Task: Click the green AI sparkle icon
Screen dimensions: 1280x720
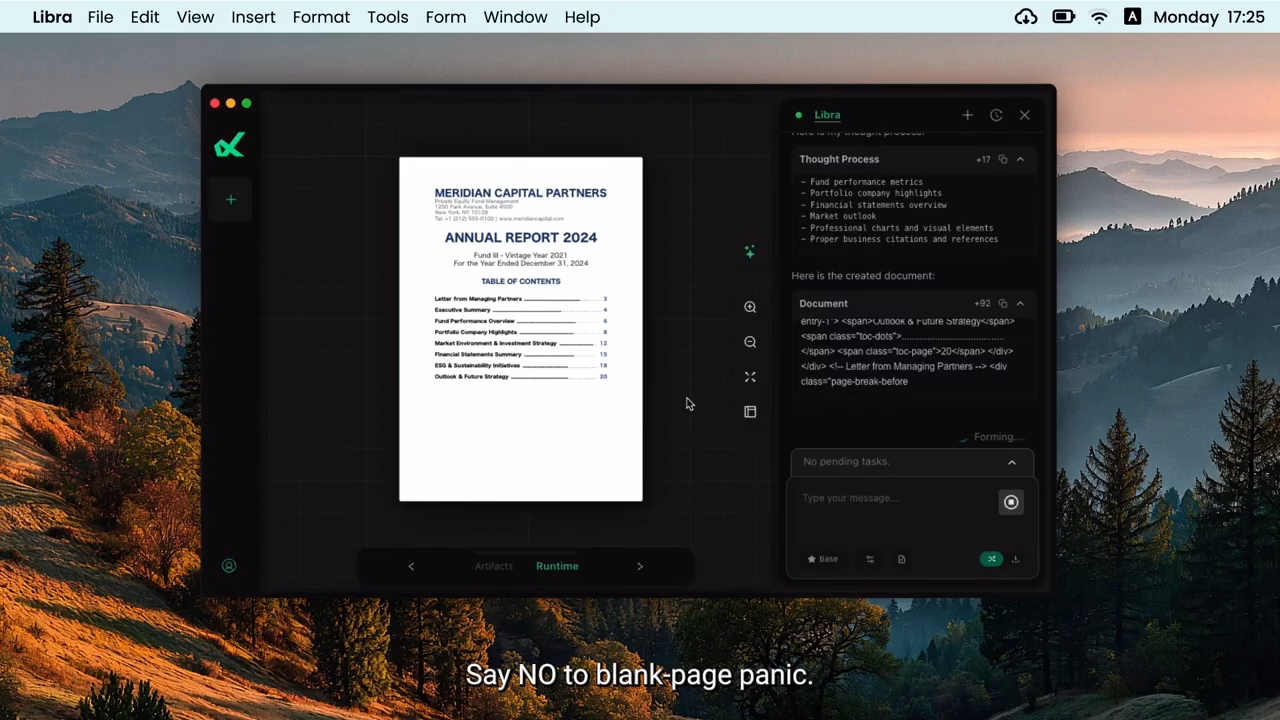Action: coord(750,252)
